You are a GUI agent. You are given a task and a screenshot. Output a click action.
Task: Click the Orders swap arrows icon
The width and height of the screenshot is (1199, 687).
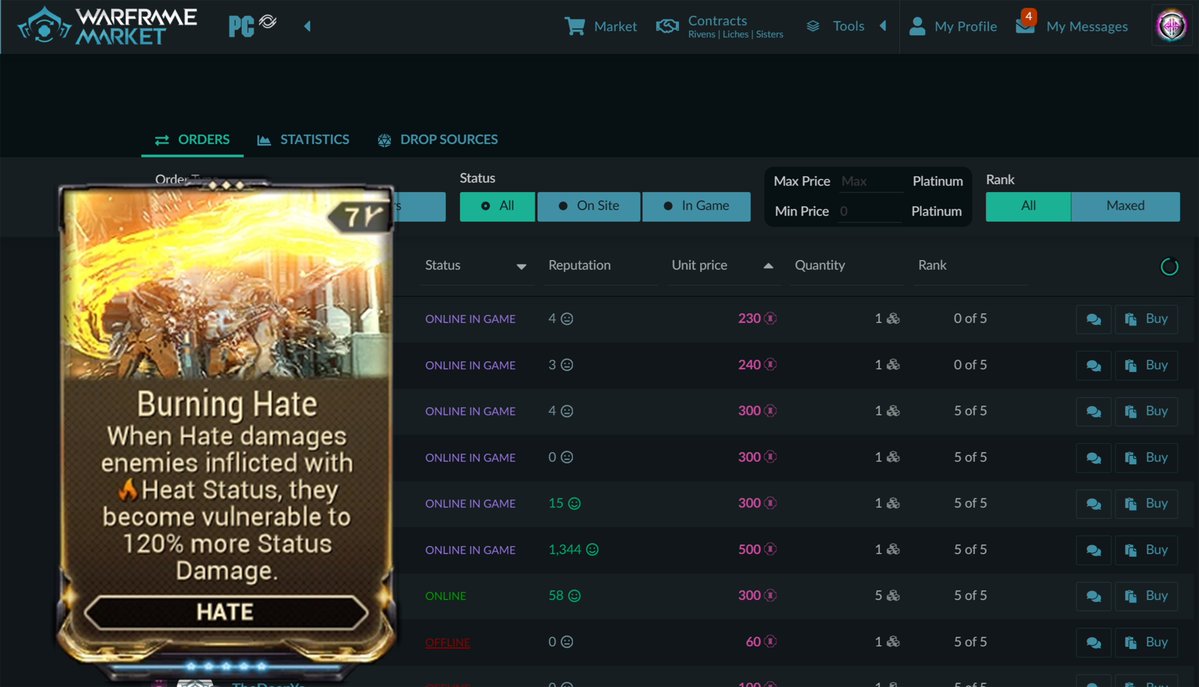161,140
